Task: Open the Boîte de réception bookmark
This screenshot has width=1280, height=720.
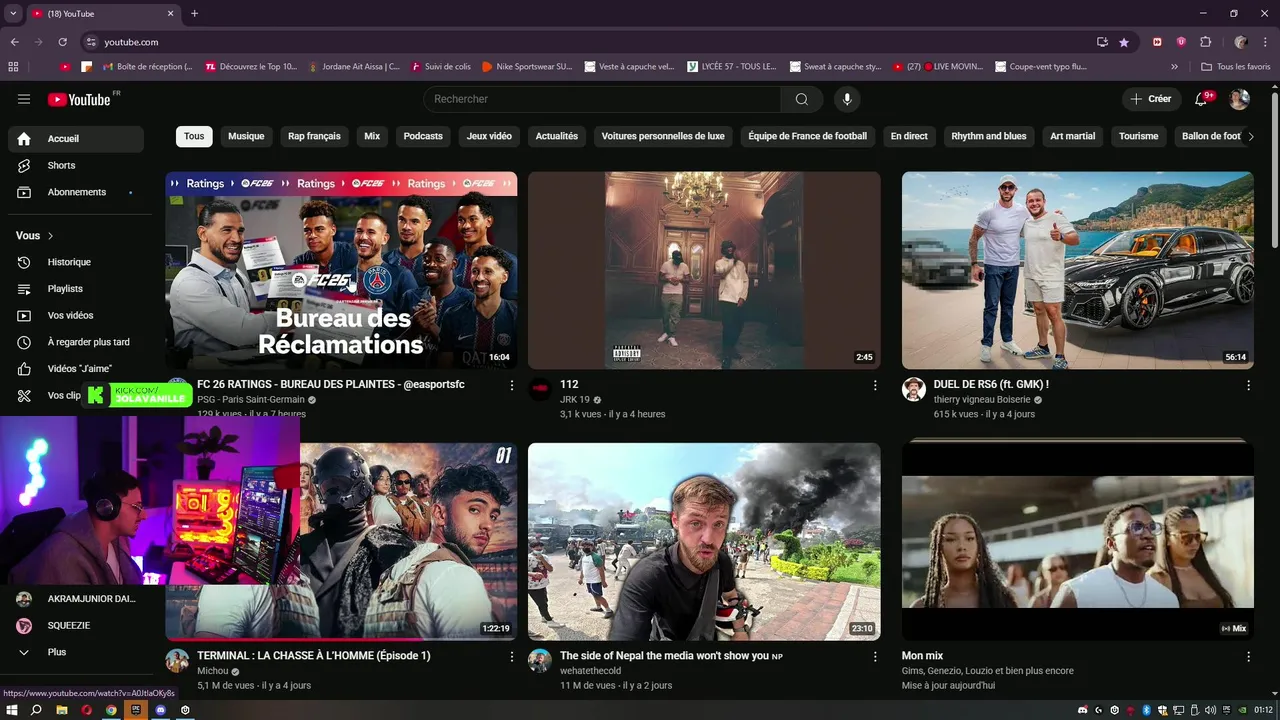Action: (x=148, y=66)
